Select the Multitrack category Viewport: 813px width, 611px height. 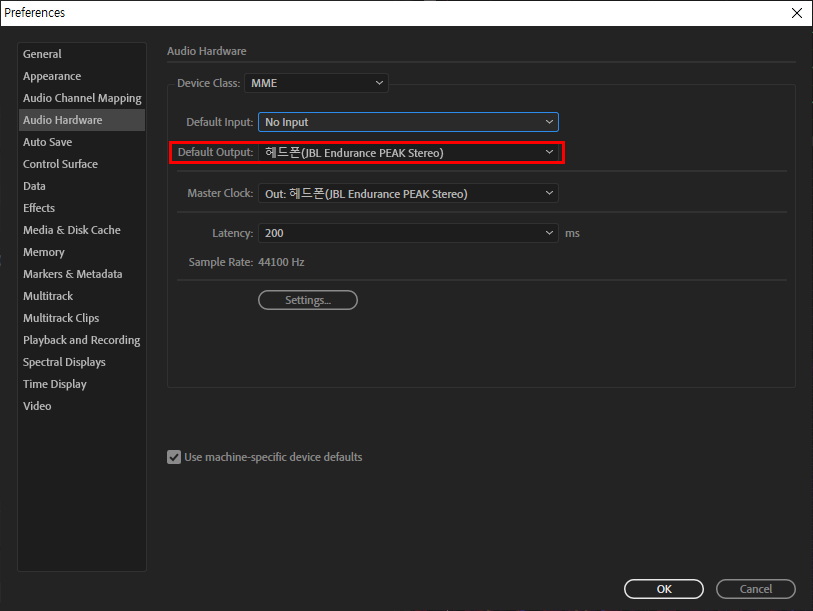[81, 296]
